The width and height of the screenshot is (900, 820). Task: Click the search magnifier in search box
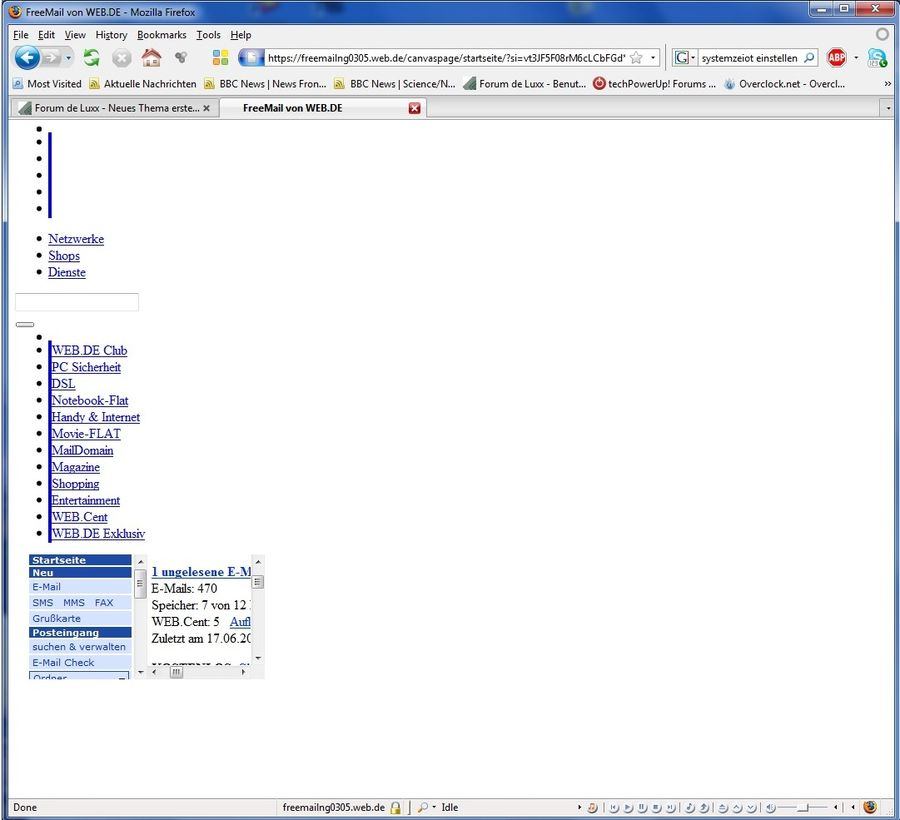[808, 57]
